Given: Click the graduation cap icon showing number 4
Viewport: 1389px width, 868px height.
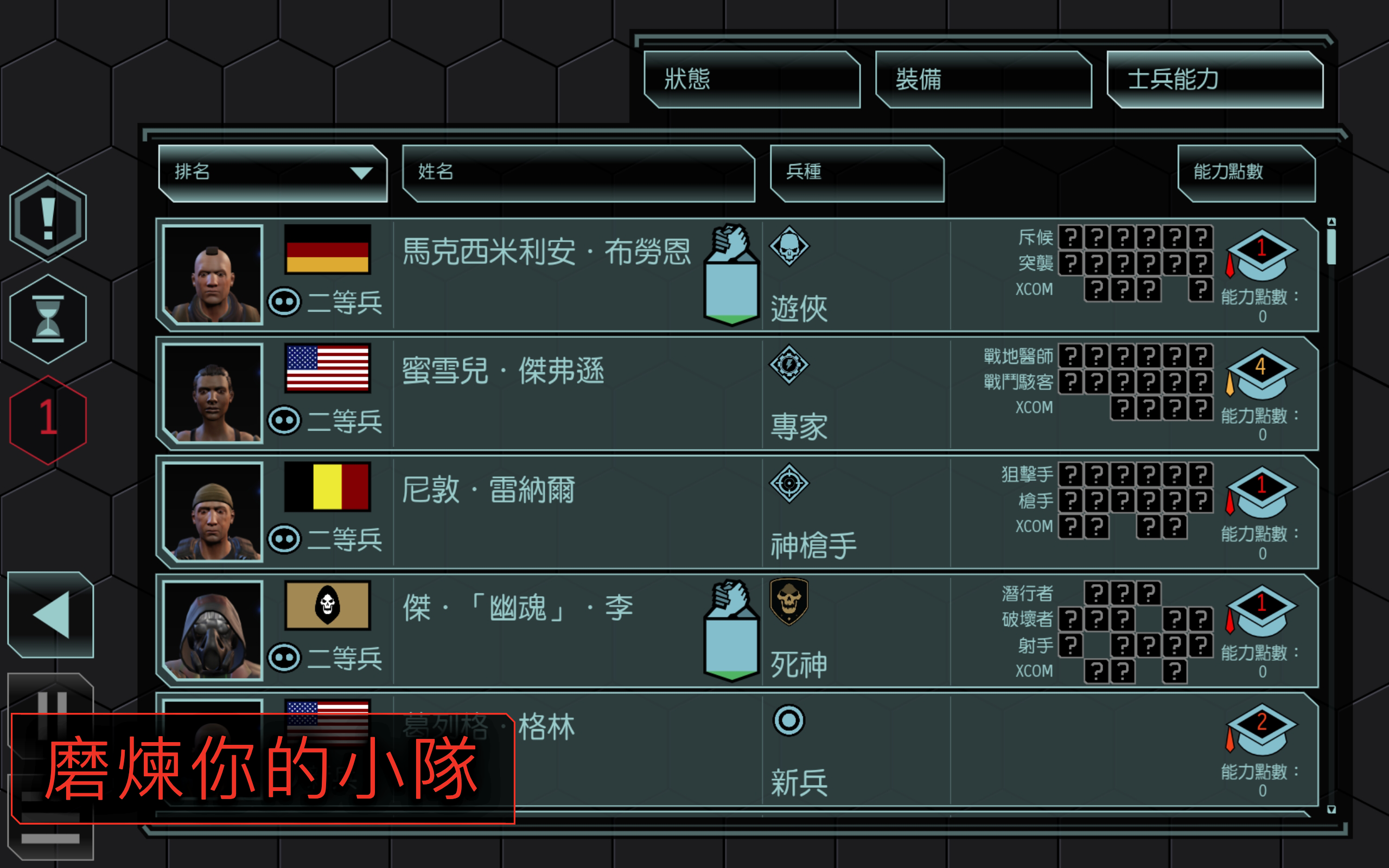Looking at the screenshot, I should point(1261,374).
